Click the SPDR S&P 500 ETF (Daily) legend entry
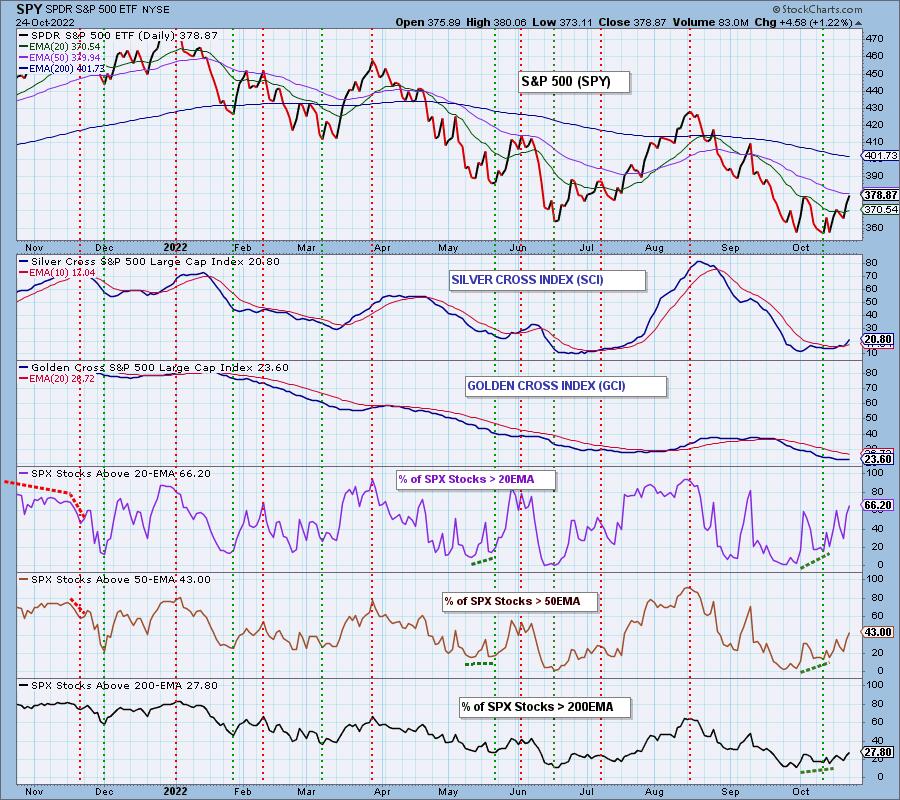This screenshot has width=900, height=800. pyautogui.click(x=118, y=36)
